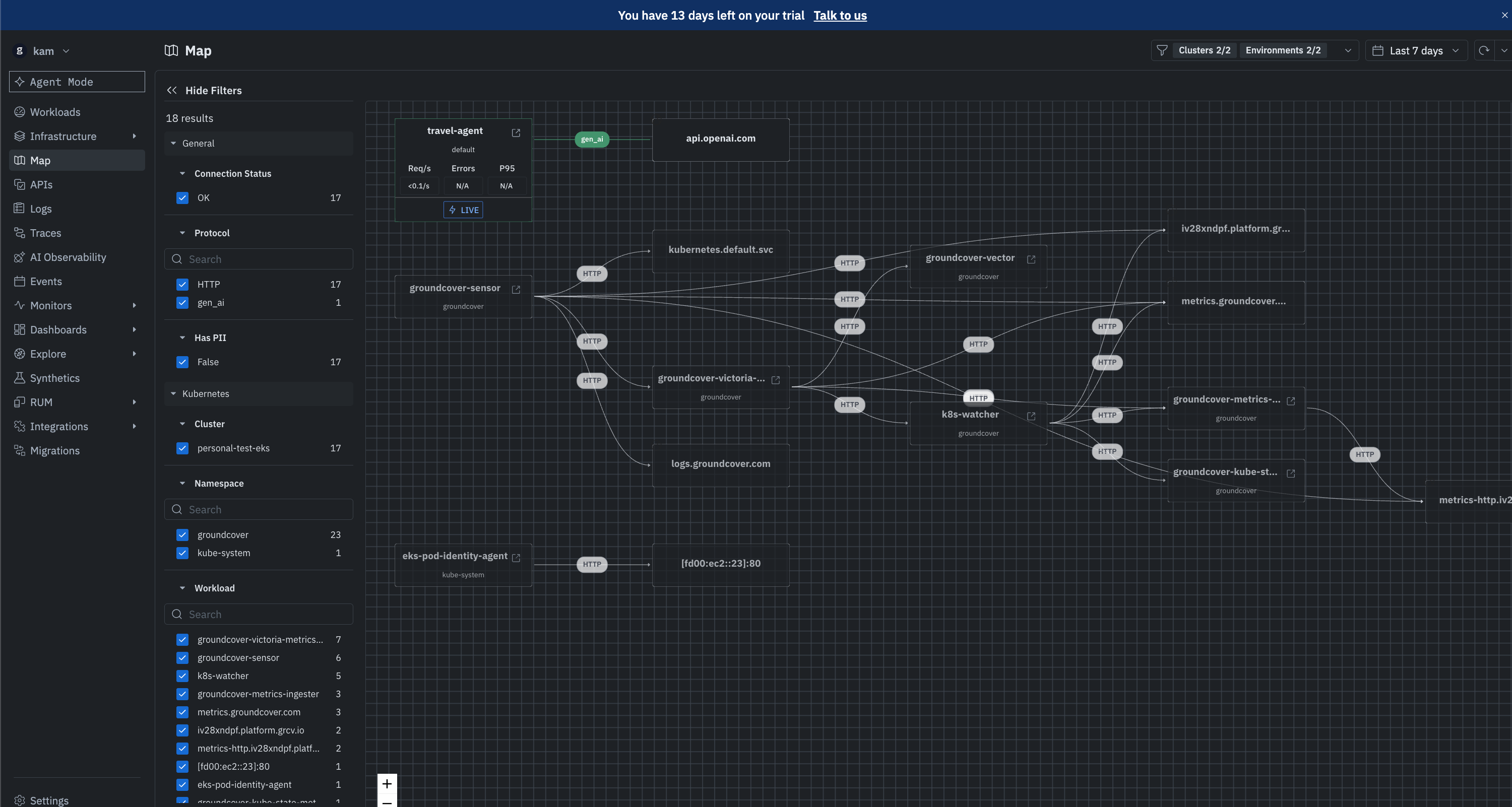This screenshot has width=1512, height=807.
Task: Open Explore in the sidebar
Action: [x=76, y=354]
